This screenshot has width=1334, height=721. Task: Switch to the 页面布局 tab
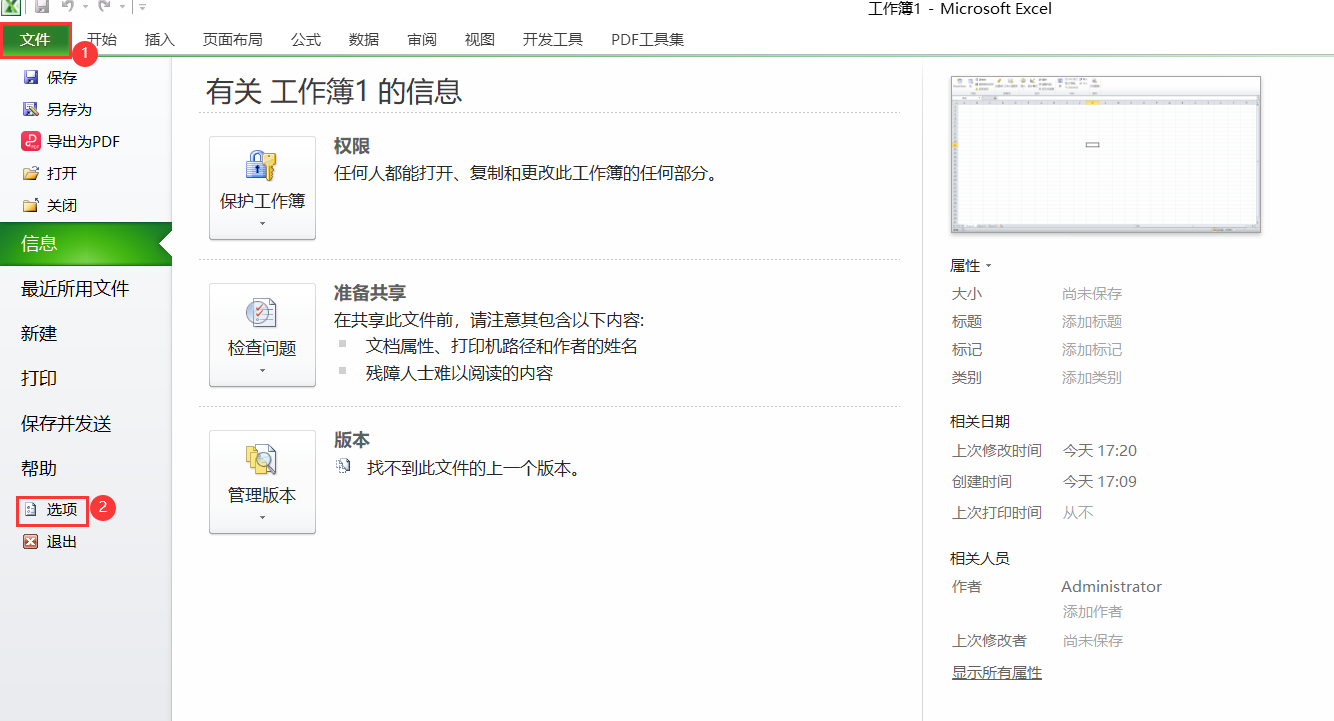pyautogui.click(x=233, y=40)
